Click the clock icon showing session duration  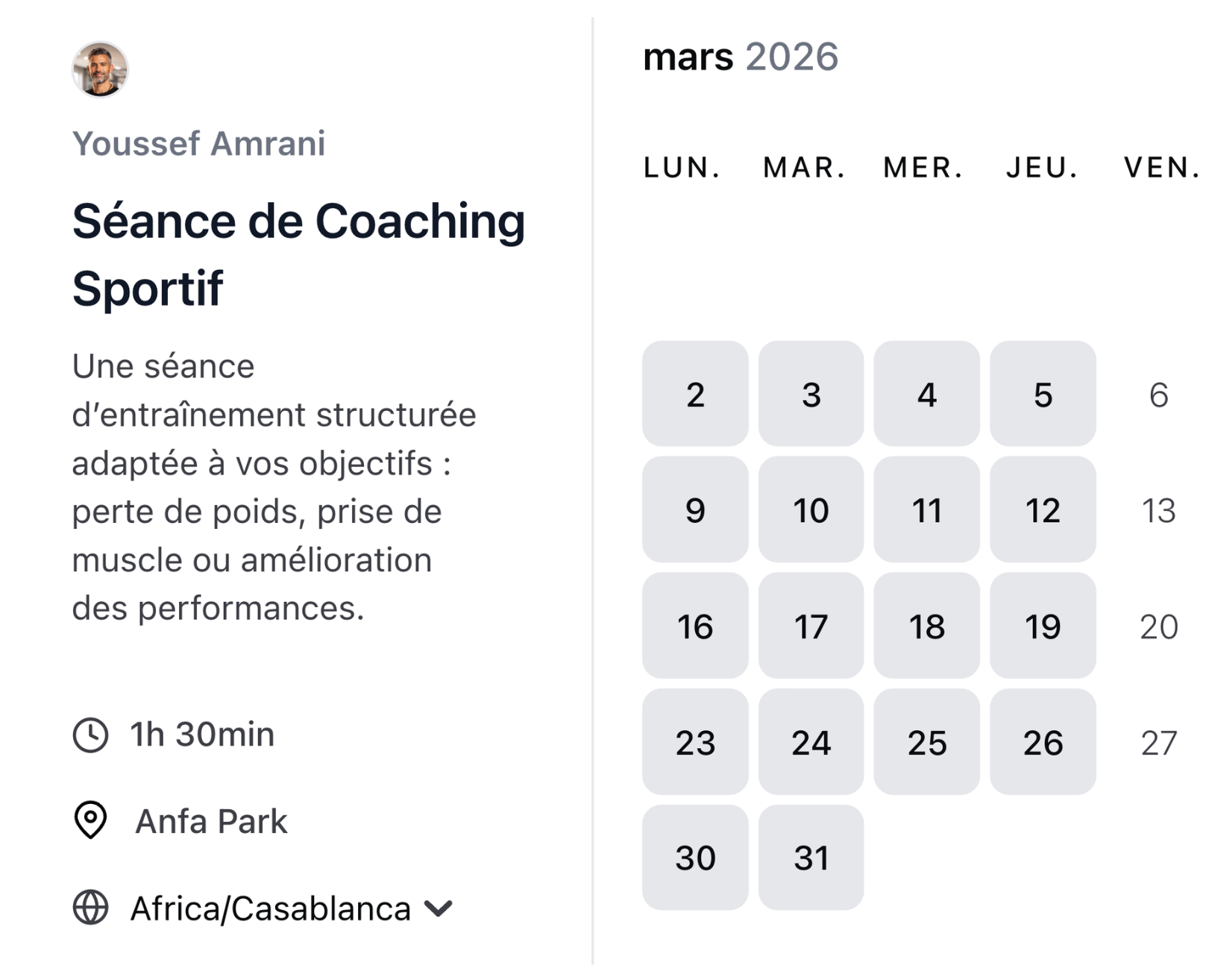click(x=91, y=735)
